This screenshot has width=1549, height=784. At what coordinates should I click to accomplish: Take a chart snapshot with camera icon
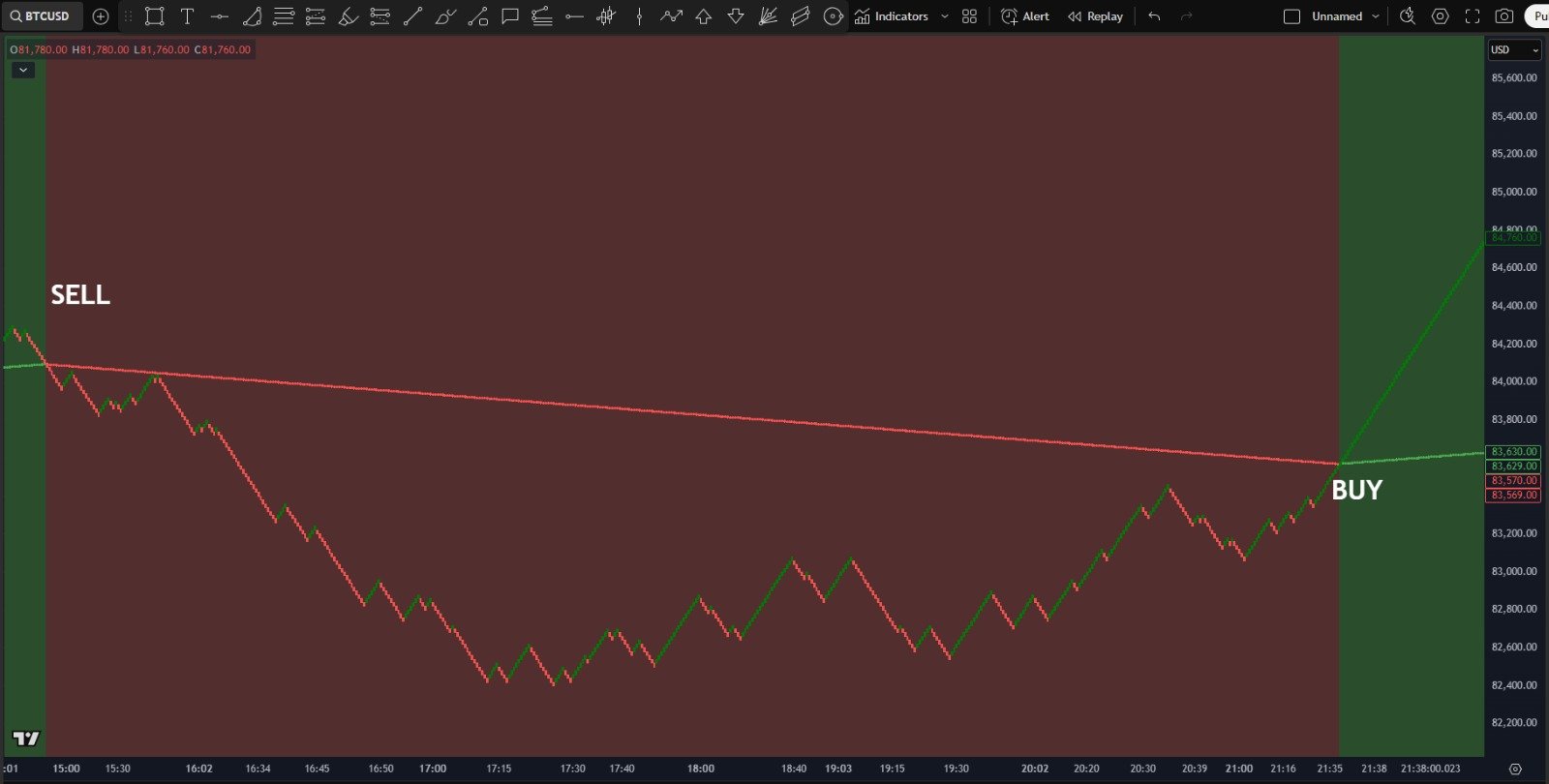tap(1503, 16)
